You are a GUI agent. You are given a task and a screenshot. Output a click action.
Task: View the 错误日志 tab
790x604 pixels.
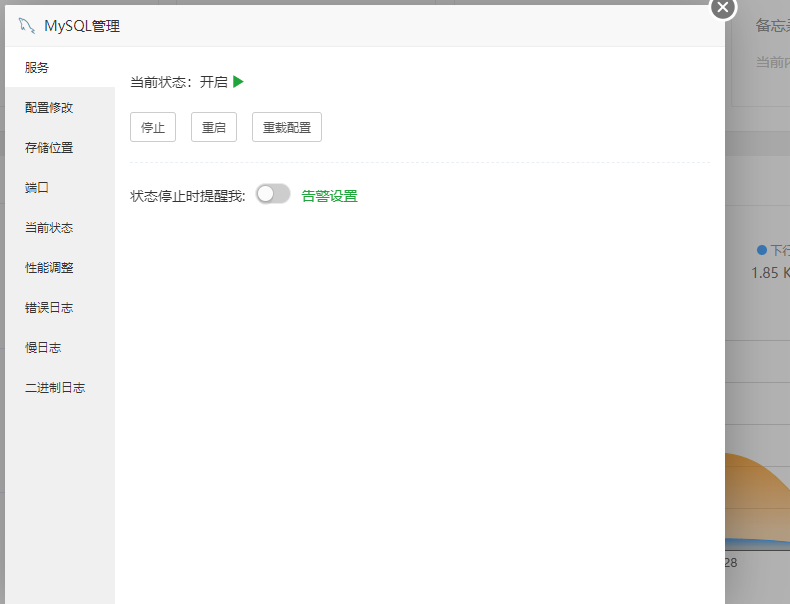[x=60, y=307]
